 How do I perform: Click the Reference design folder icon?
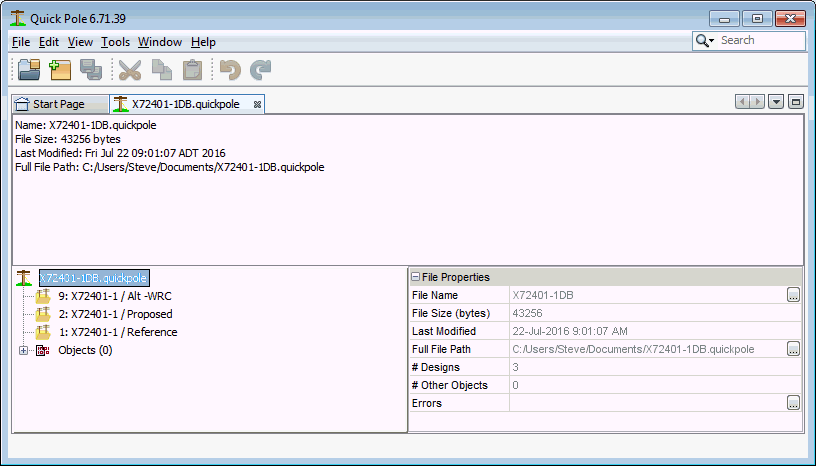[43, 332]
